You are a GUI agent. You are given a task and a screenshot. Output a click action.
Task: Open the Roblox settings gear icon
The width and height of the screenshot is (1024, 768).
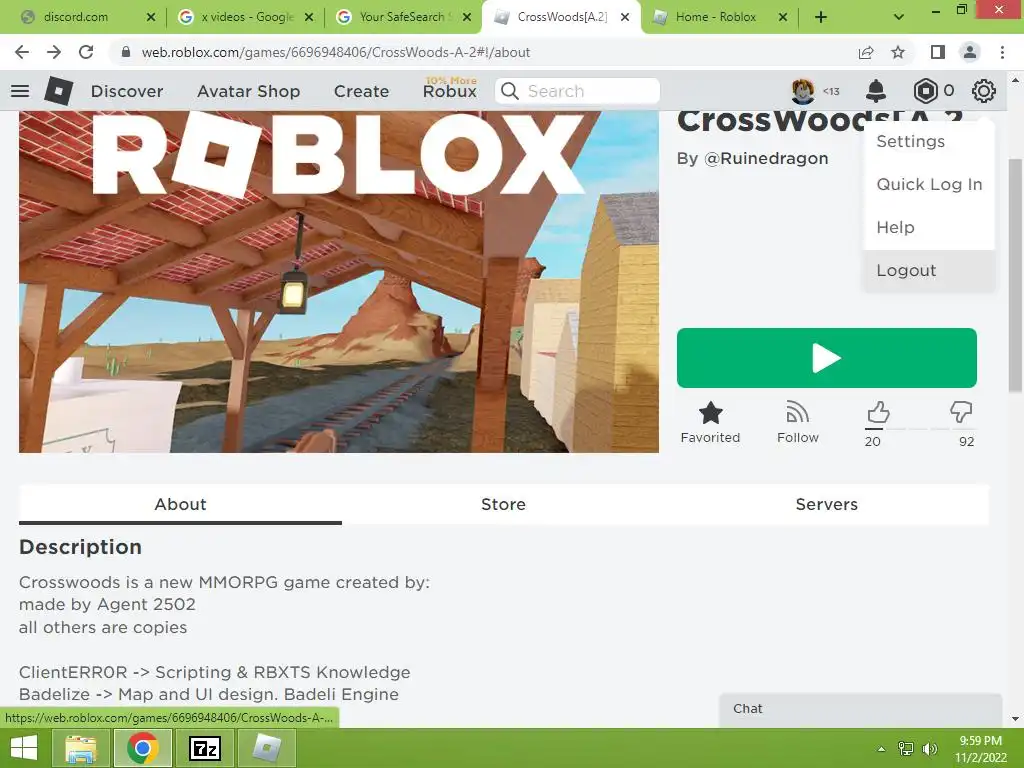(x=984, y=91)
